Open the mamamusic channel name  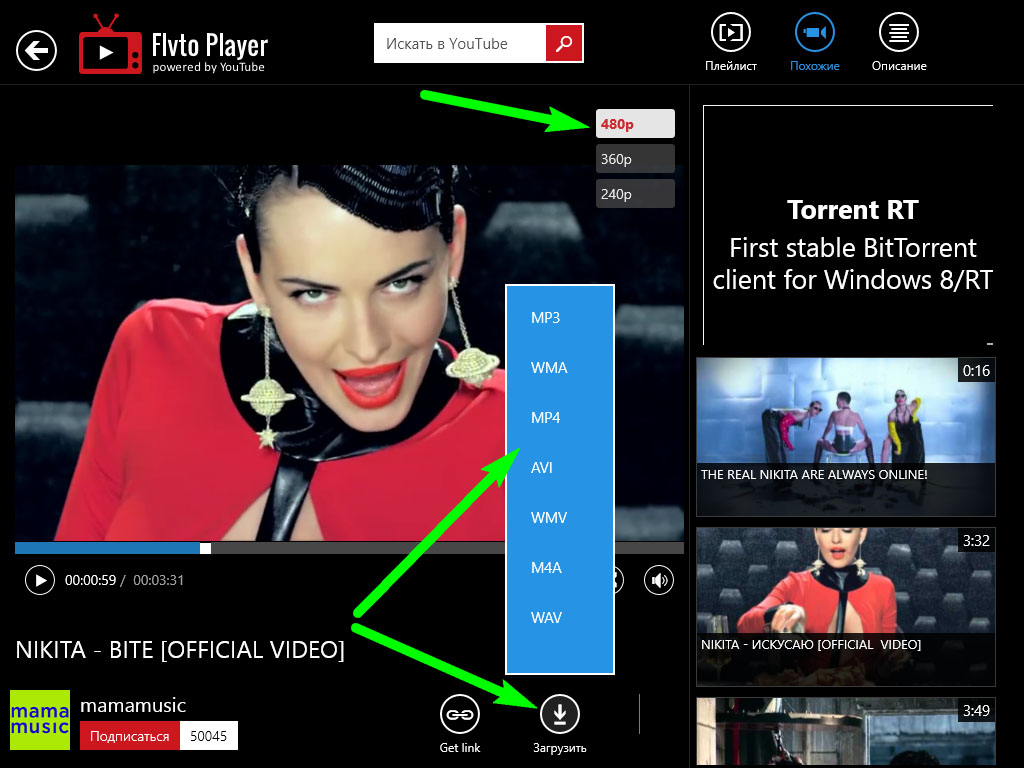[x=133, y=705]
